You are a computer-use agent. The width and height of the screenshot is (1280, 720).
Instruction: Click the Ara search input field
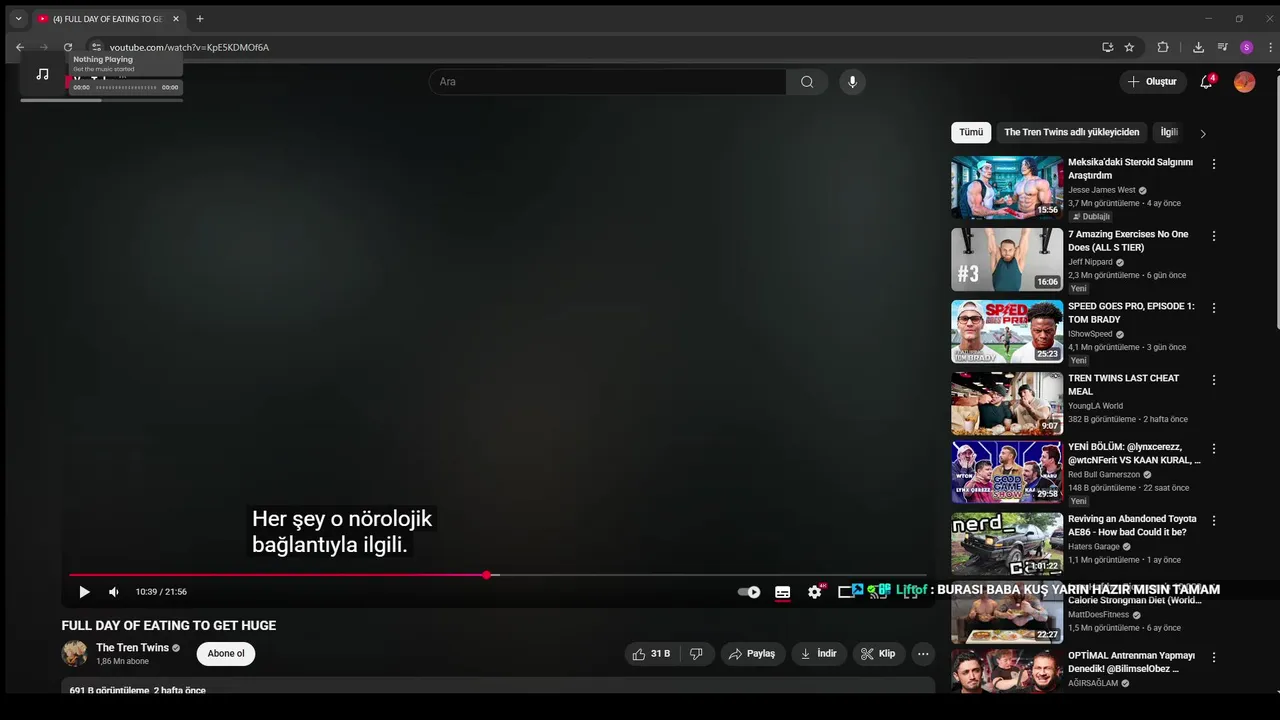[x=607, y=82]
